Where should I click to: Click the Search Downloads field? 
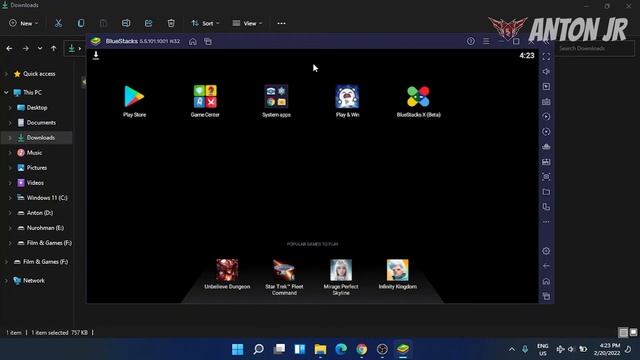point(594,49)
